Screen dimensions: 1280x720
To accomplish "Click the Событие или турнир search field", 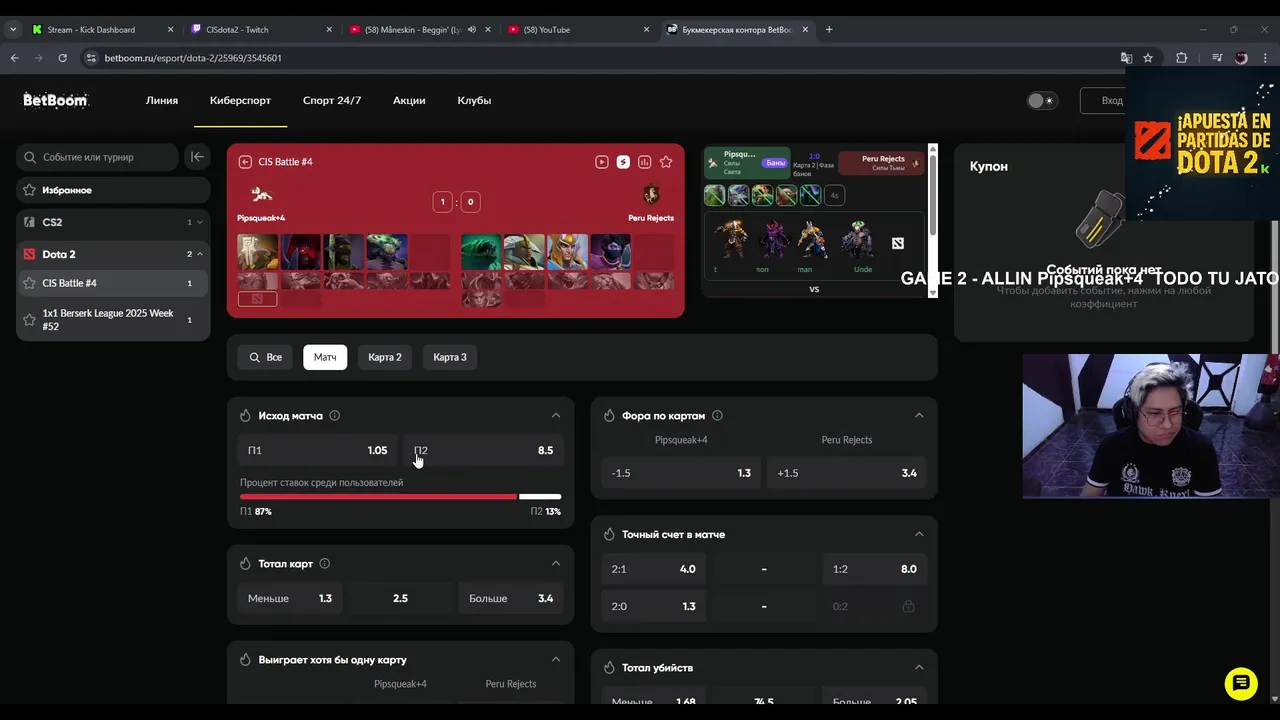I will pos(97,157).
